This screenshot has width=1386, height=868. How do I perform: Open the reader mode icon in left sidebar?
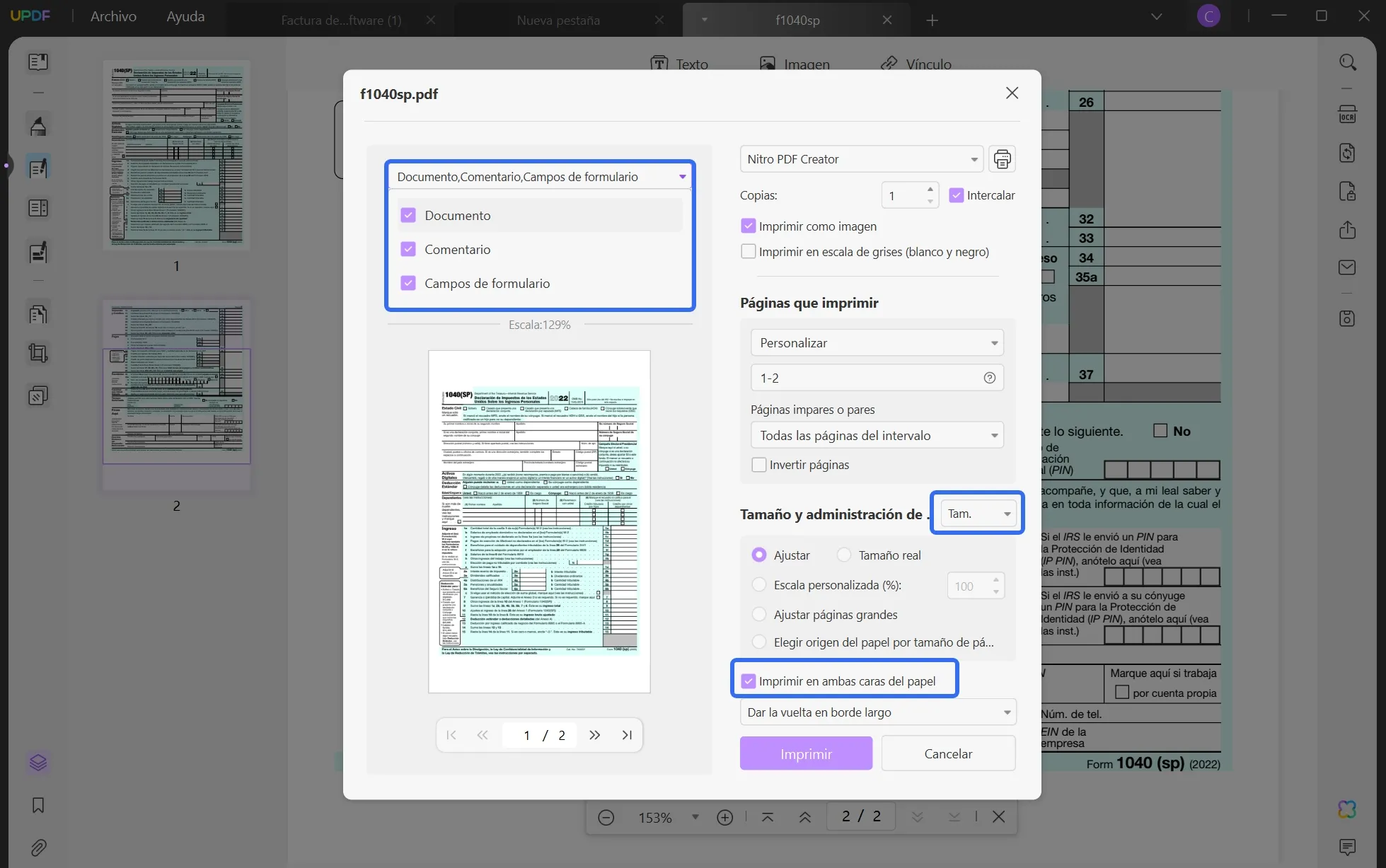pyautogui.click(x=38, y=62)
